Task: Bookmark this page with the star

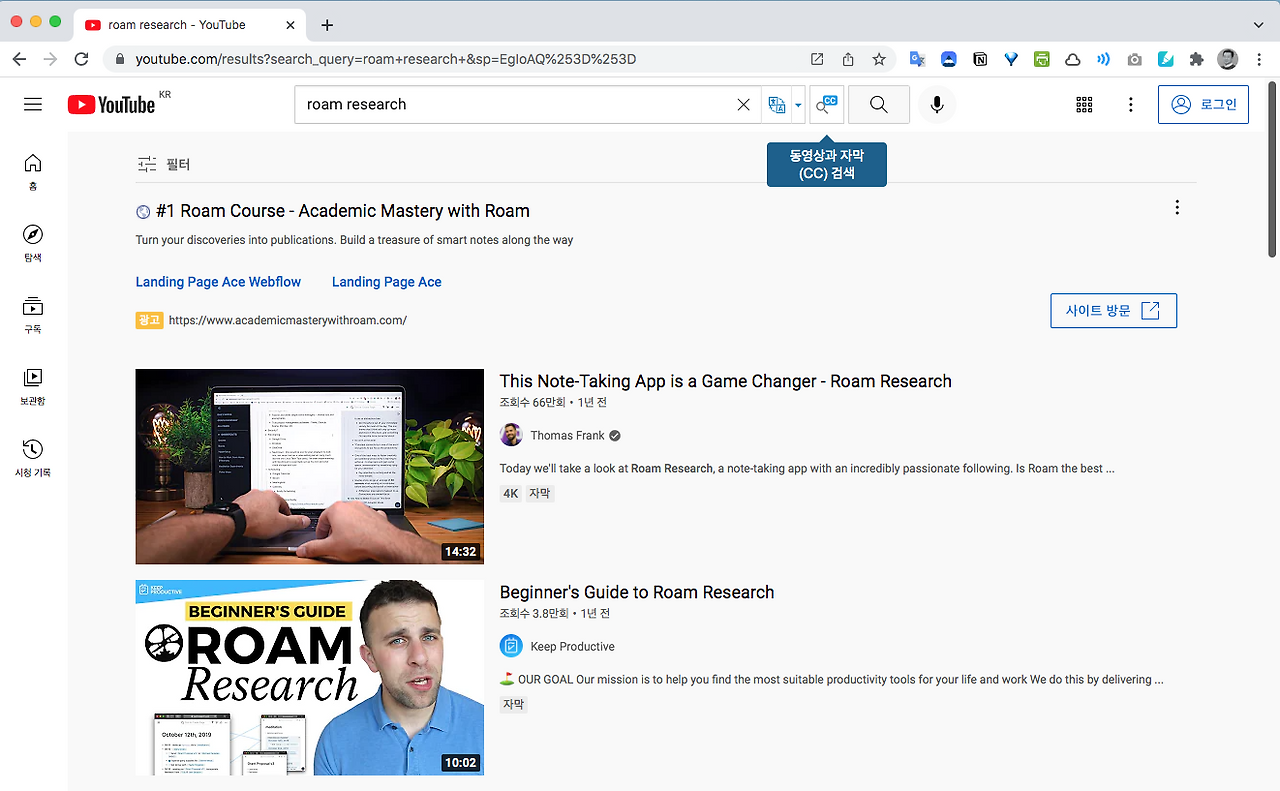Action: [879, 59]
